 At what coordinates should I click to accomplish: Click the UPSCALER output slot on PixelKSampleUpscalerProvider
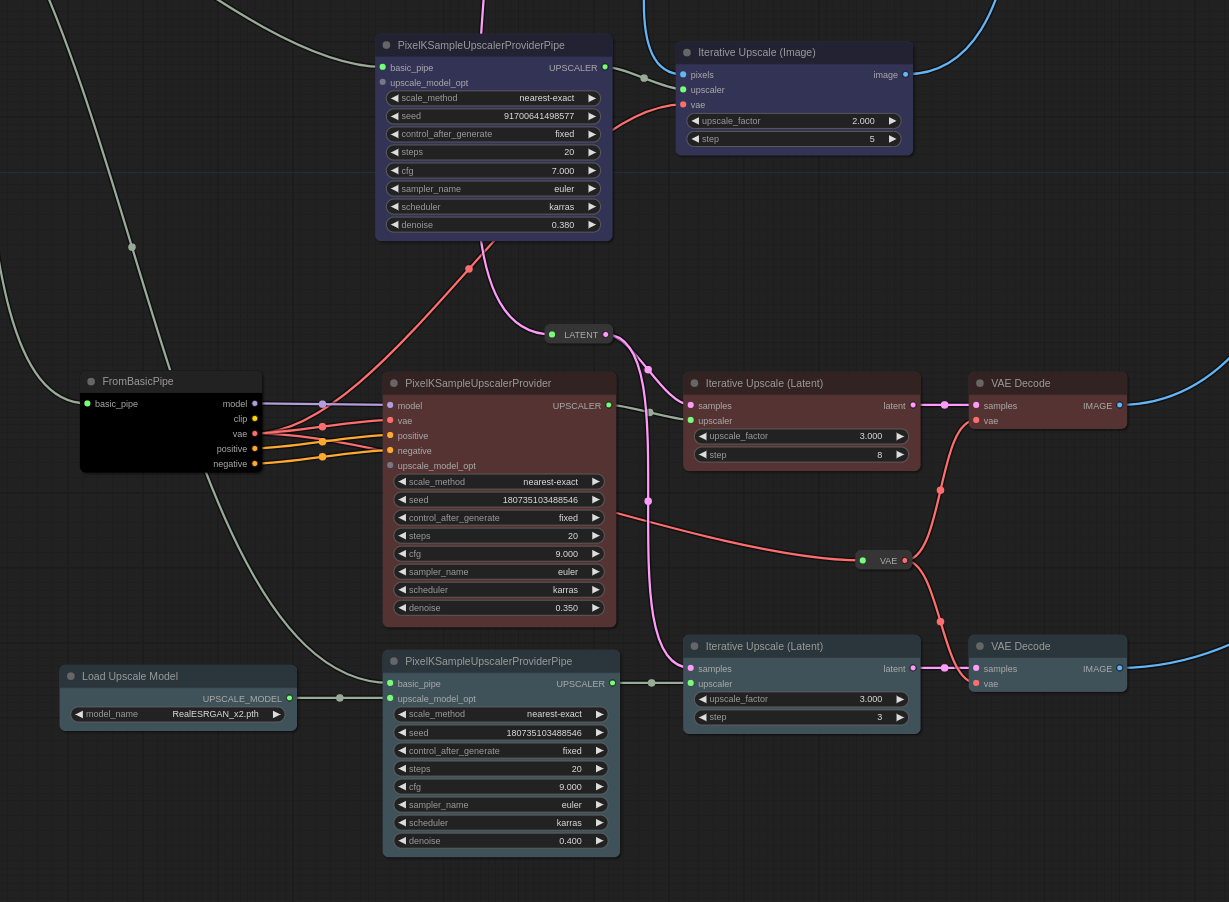point(609,405)
